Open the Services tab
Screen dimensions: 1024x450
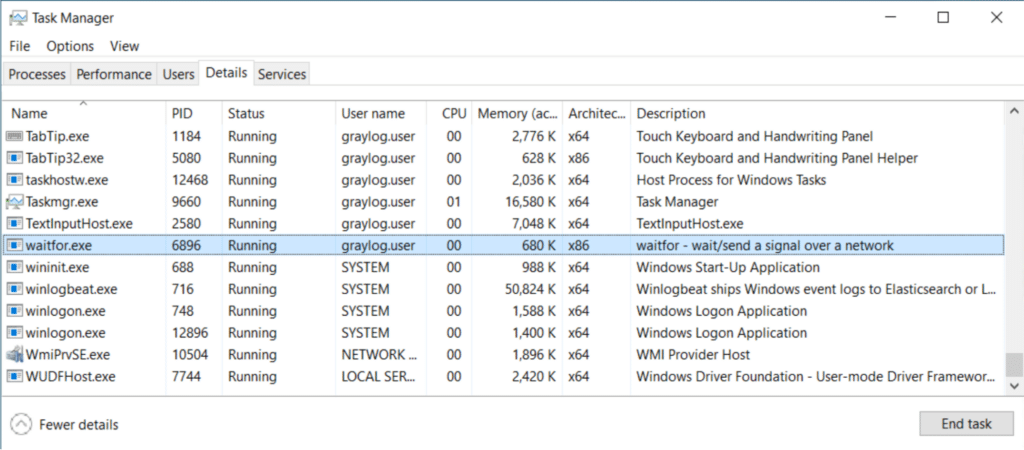282,74
